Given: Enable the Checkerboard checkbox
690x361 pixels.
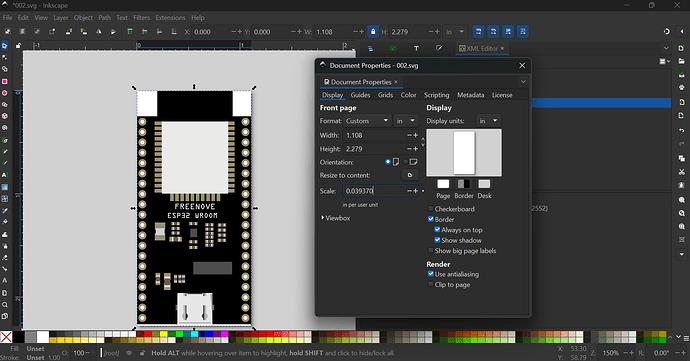Looking at the screenshot, I should click(431, 209).
